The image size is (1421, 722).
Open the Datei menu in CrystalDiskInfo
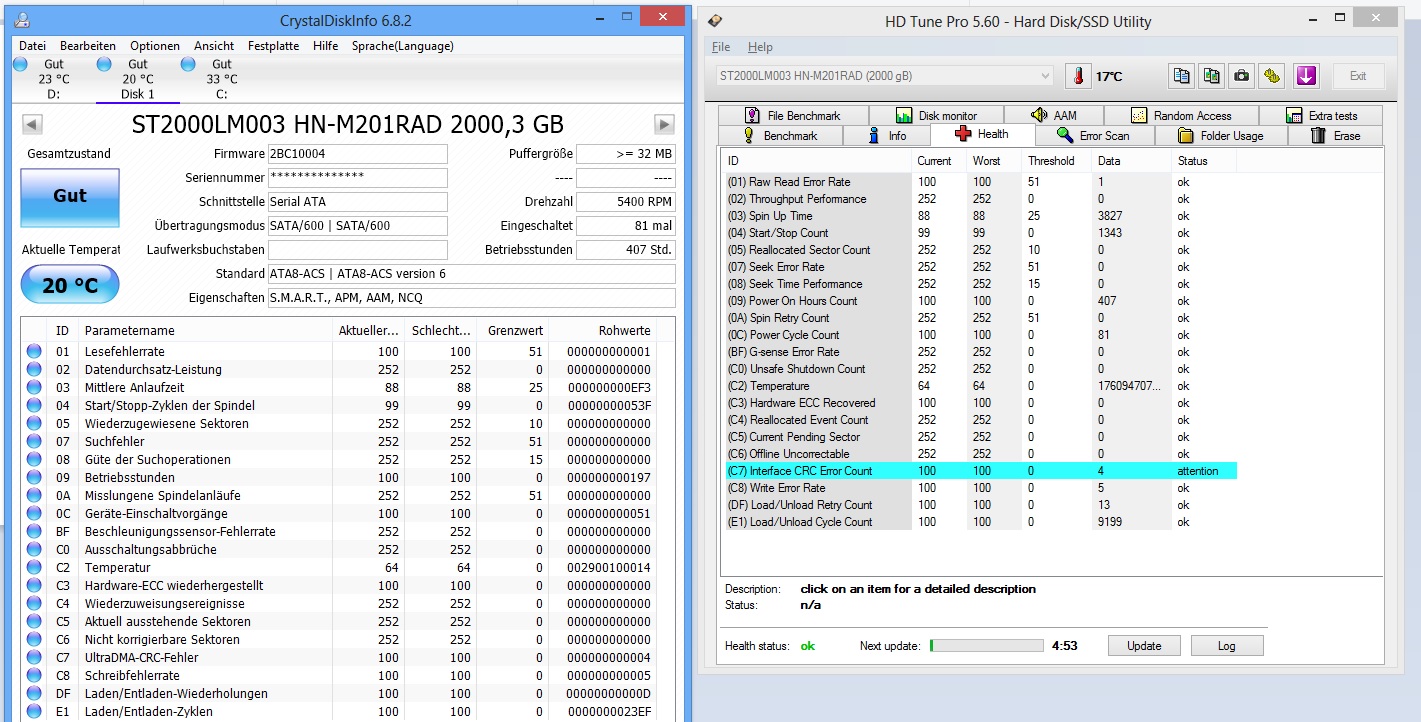32,46
